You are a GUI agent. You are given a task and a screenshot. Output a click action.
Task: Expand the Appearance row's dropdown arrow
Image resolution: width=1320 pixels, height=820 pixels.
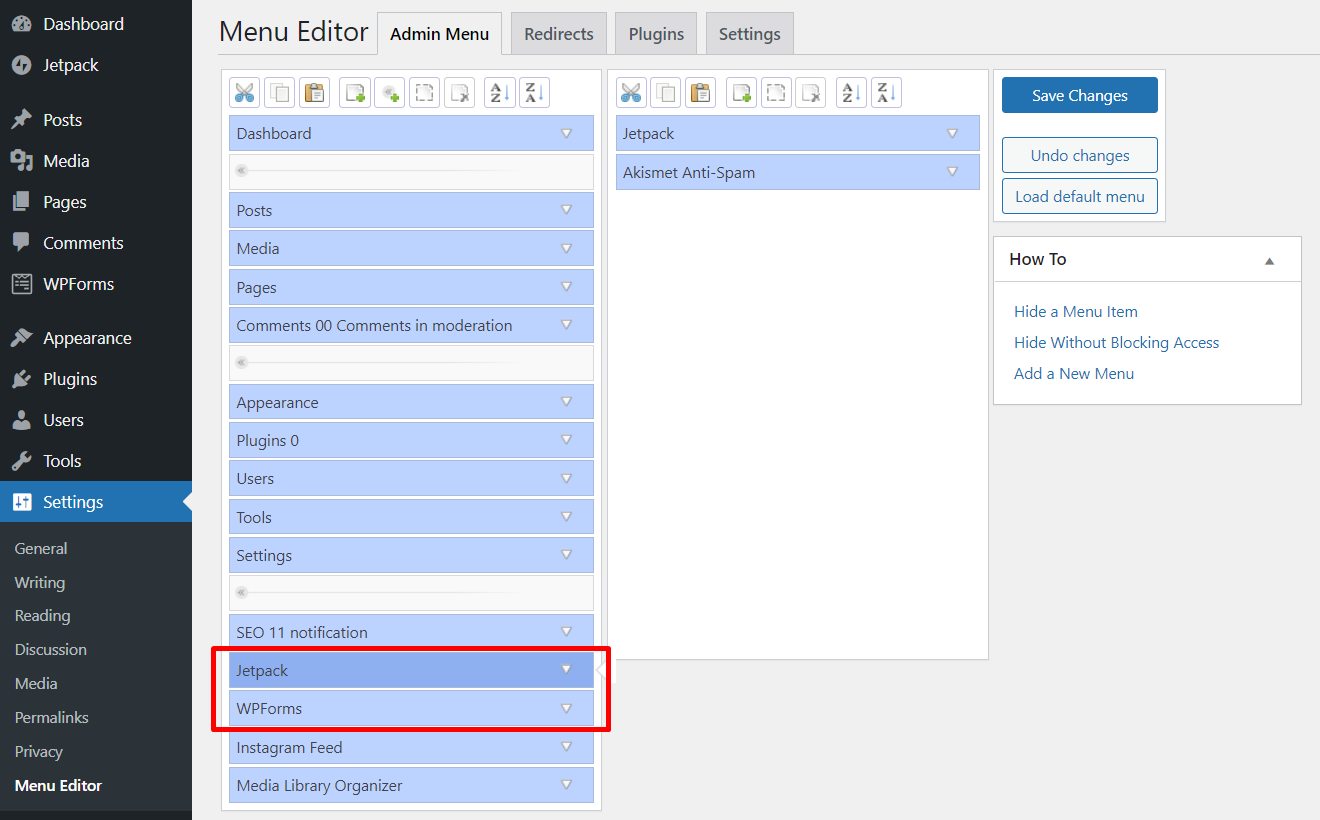pyautogui.click(x=566, y=402)
